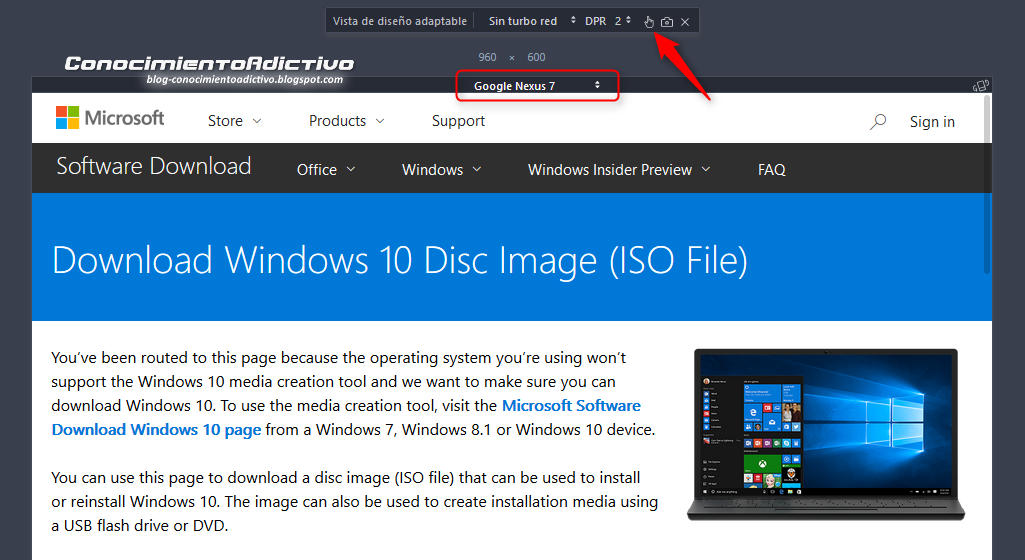Click the Windows 10 laptop image
The image size is (1025, 560).
pos(826,435)
